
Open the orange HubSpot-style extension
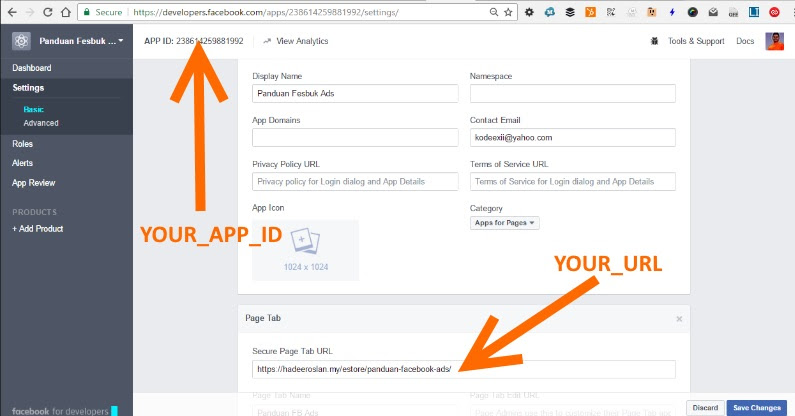pos(590,12)
